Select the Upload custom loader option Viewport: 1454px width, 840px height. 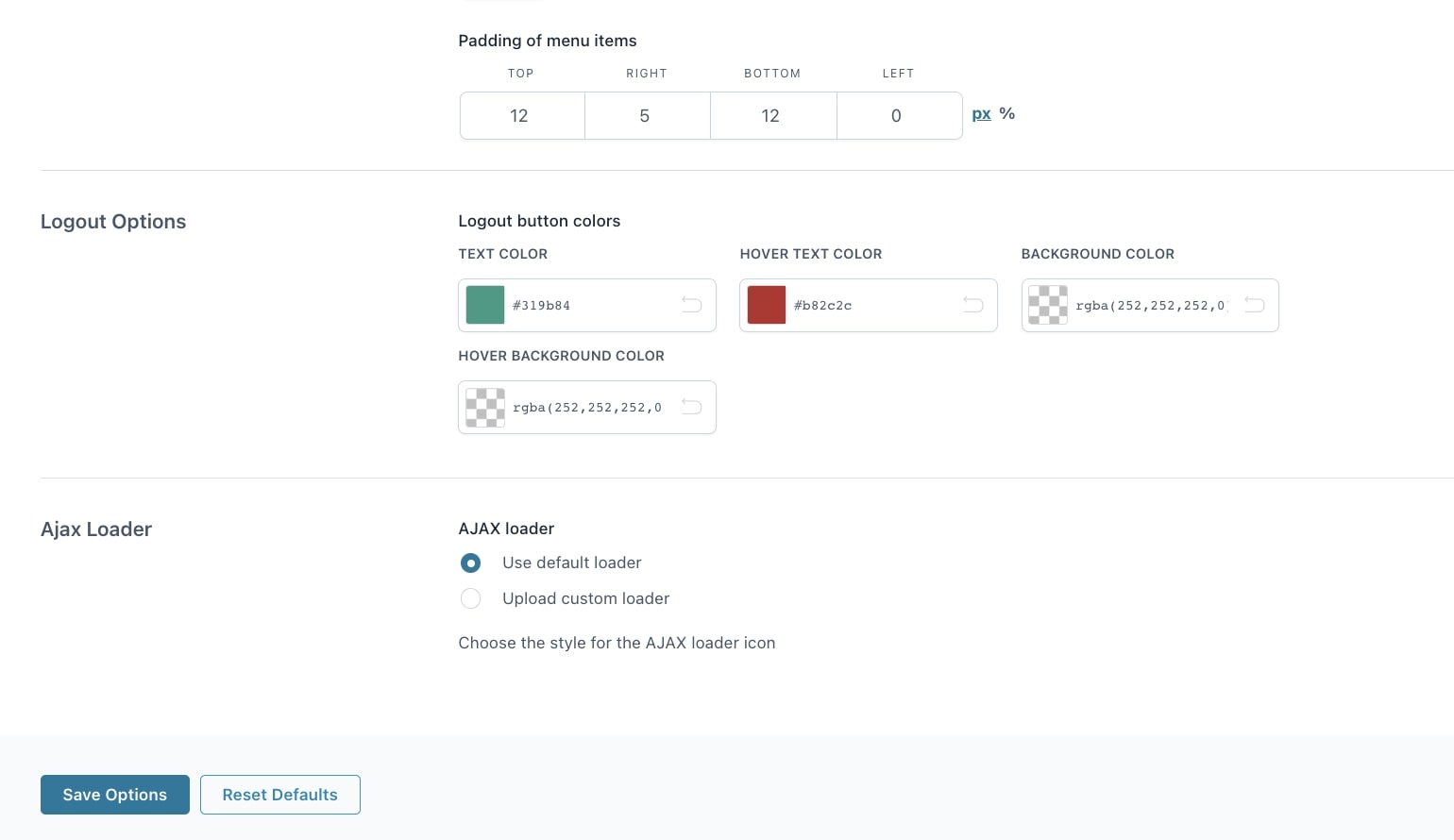470,598
